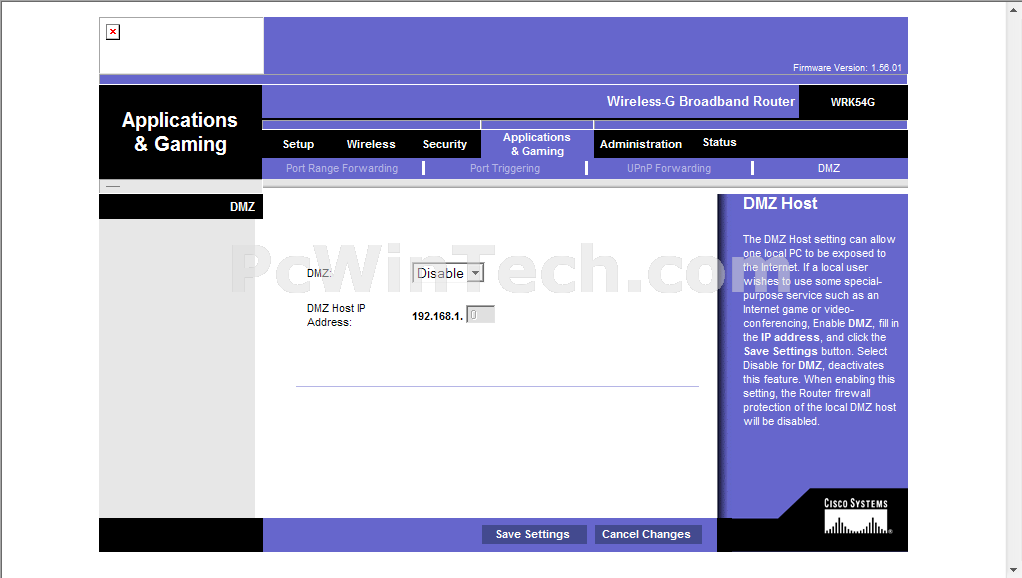Open the Status tab
Screen dimensions: 1022x578
[x=720, y=142]
